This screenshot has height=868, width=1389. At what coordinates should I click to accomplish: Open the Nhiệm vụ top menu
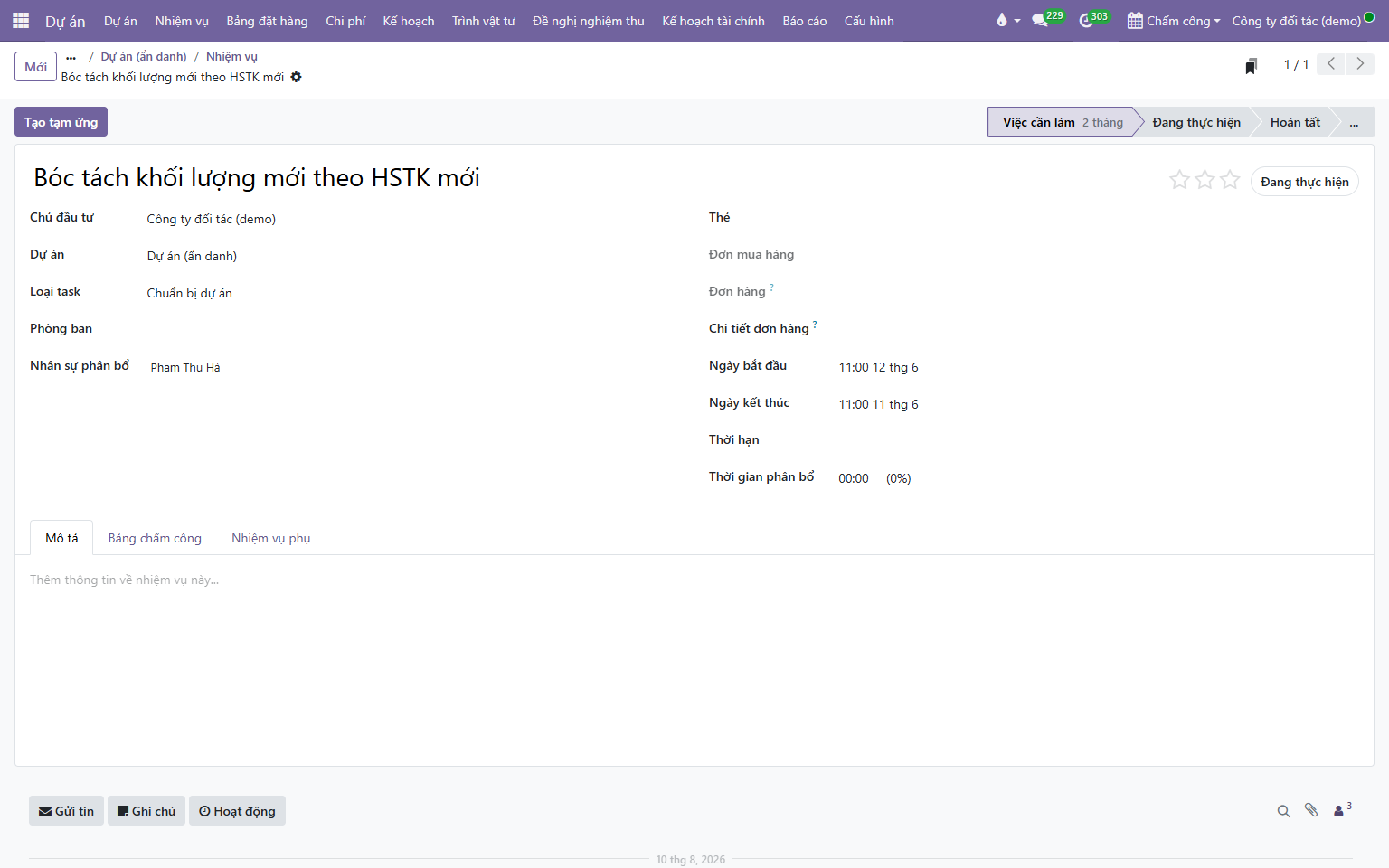coord(182,21)
